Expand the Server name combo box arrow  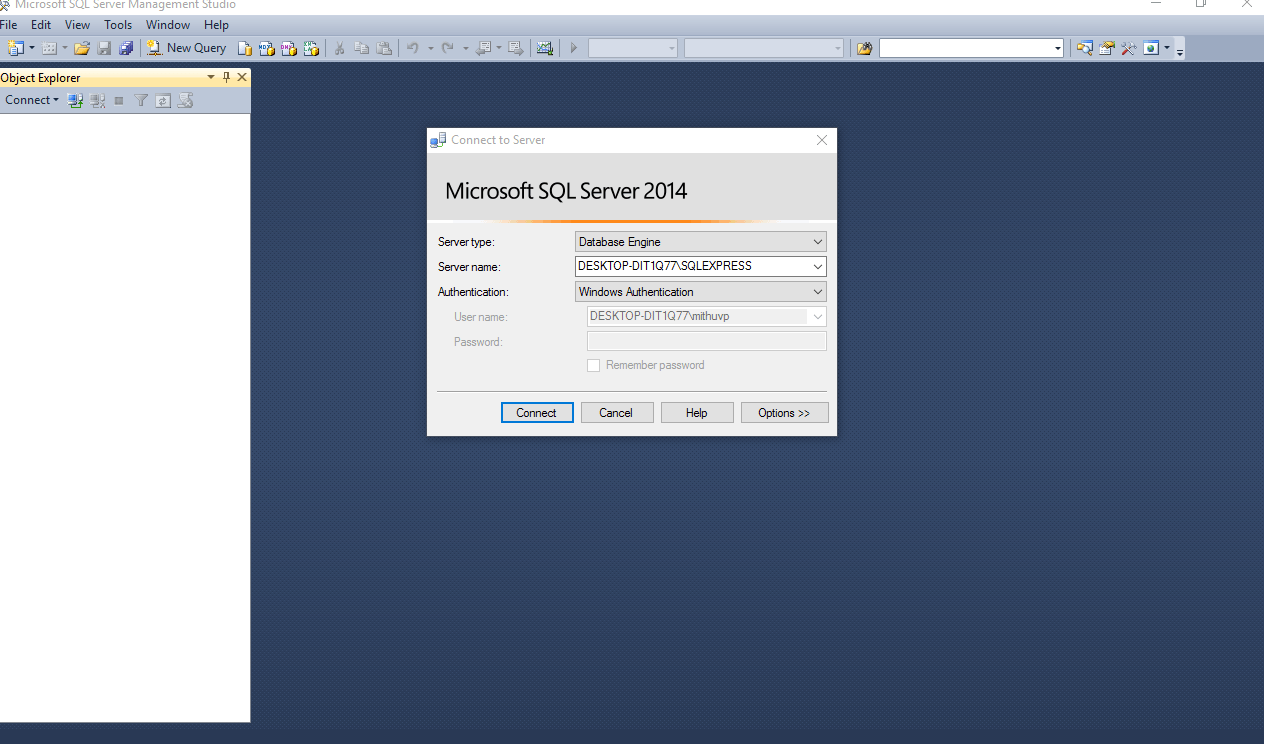(x=817, y=267)
